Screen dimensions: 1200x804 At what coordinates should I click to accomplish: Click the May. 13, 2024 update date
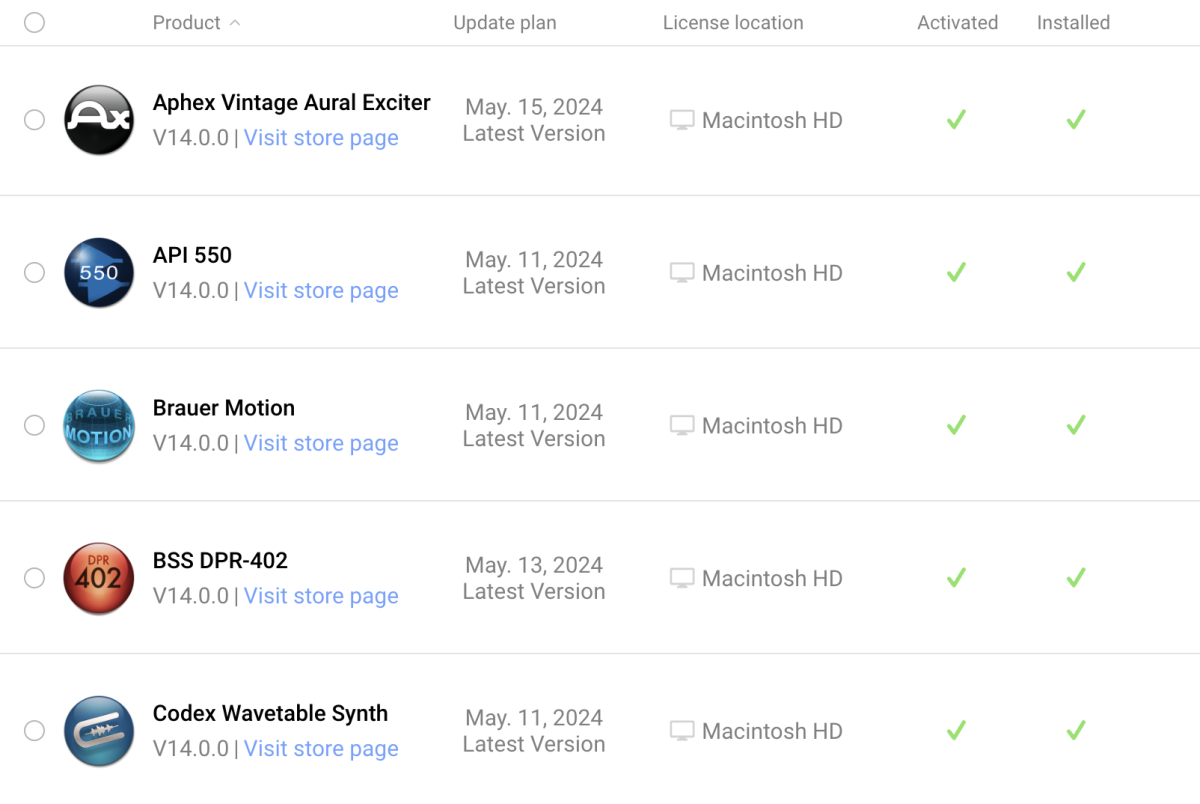click(534, 565)
